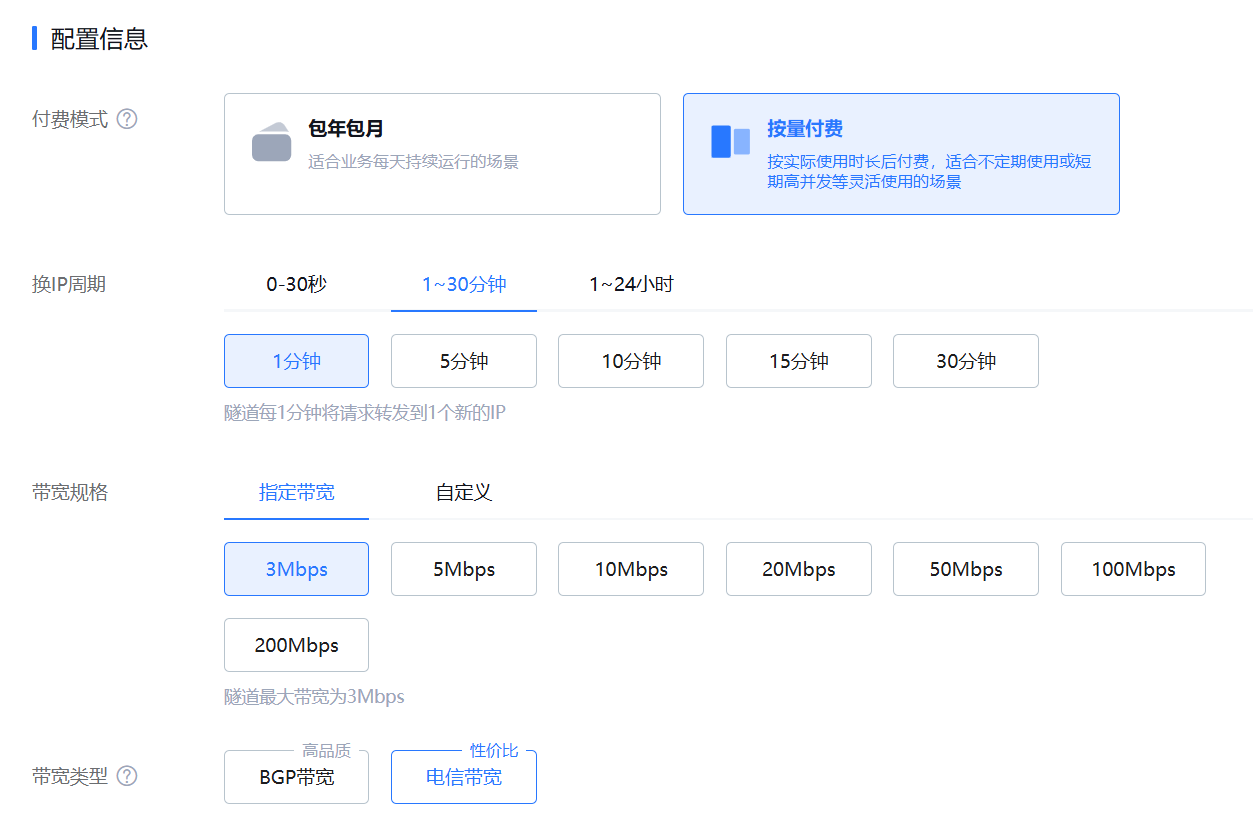
Task: Choose BGP带宽 high quality type
Action: [296, 777]
